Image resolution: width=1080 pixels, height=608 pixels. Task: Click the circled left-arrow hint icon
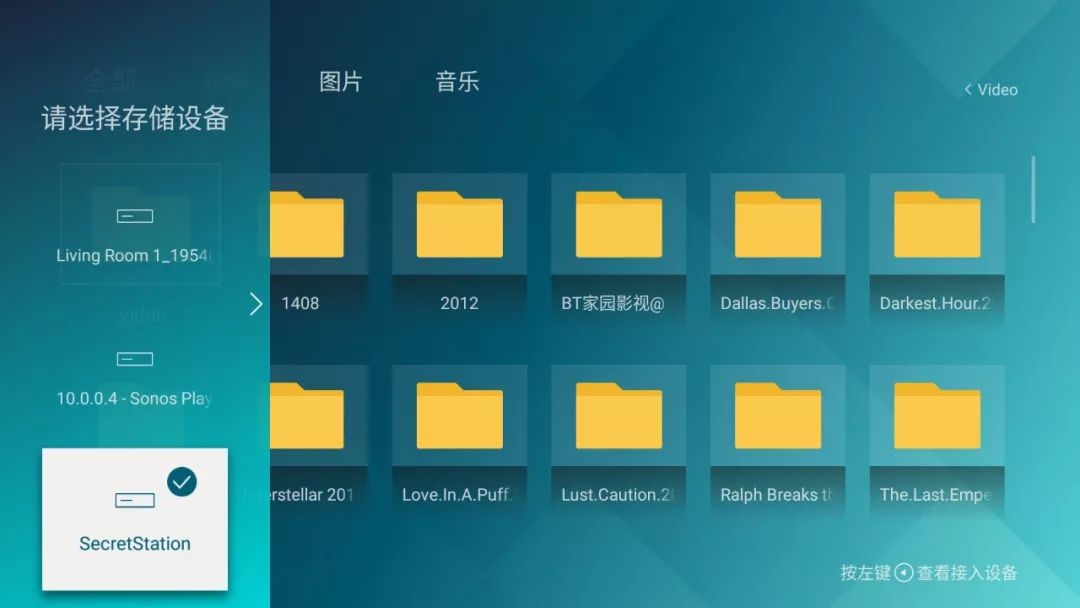coord(903,572)
